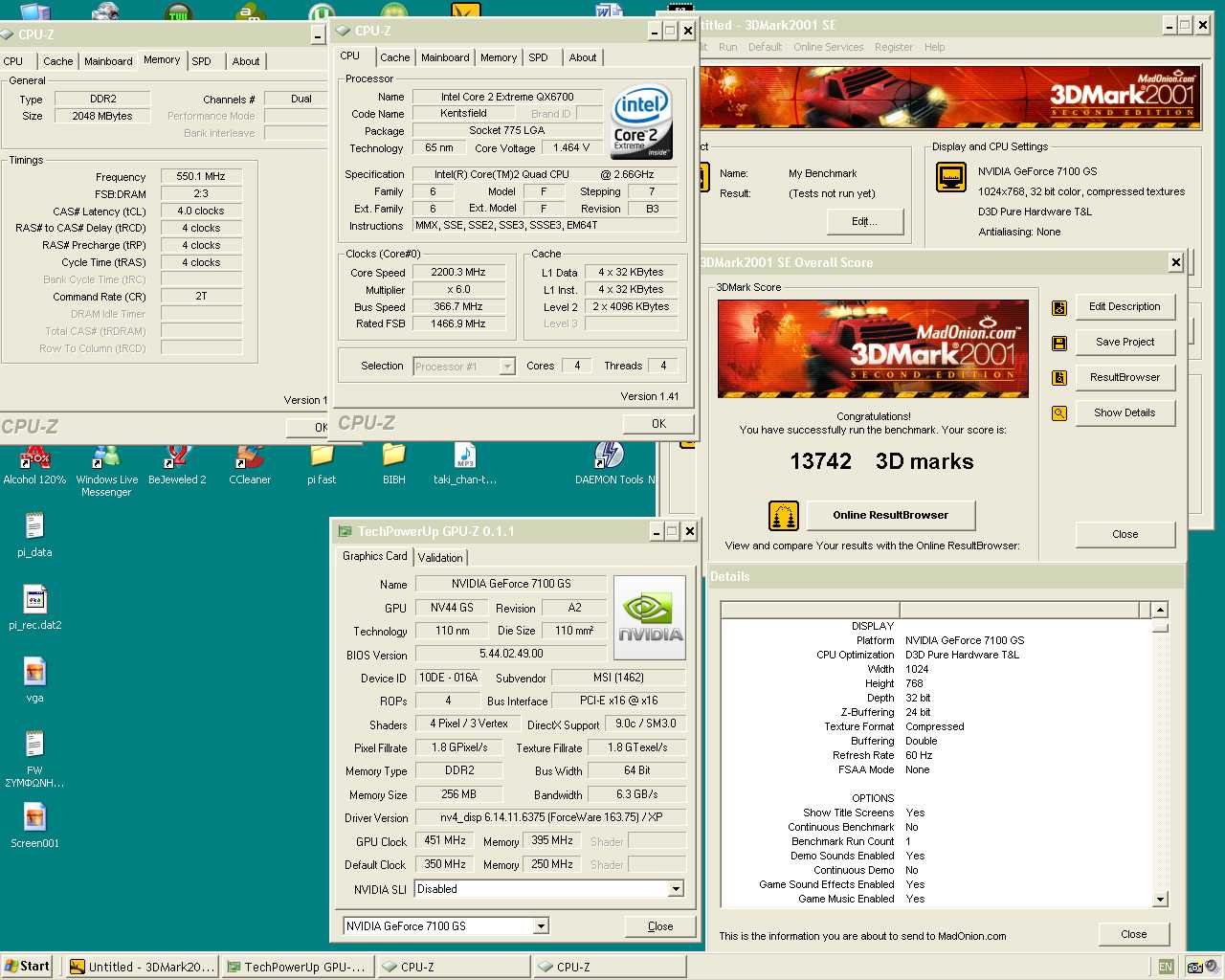1225x980 pixels.
Task: Select the pi_data file icon
Action: click(34, 536)
